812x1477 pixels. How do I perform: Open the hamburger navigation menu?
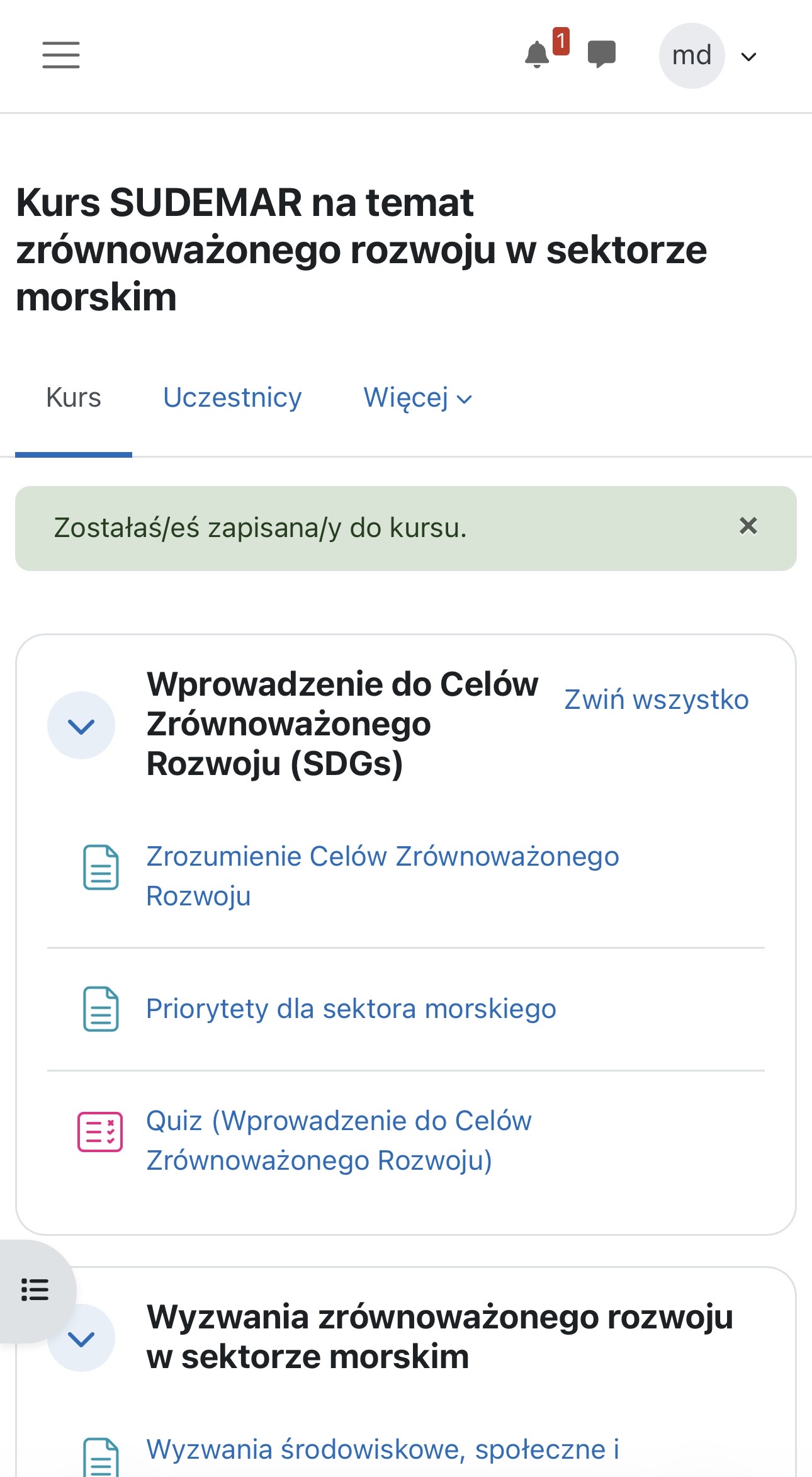pos(61,55)
